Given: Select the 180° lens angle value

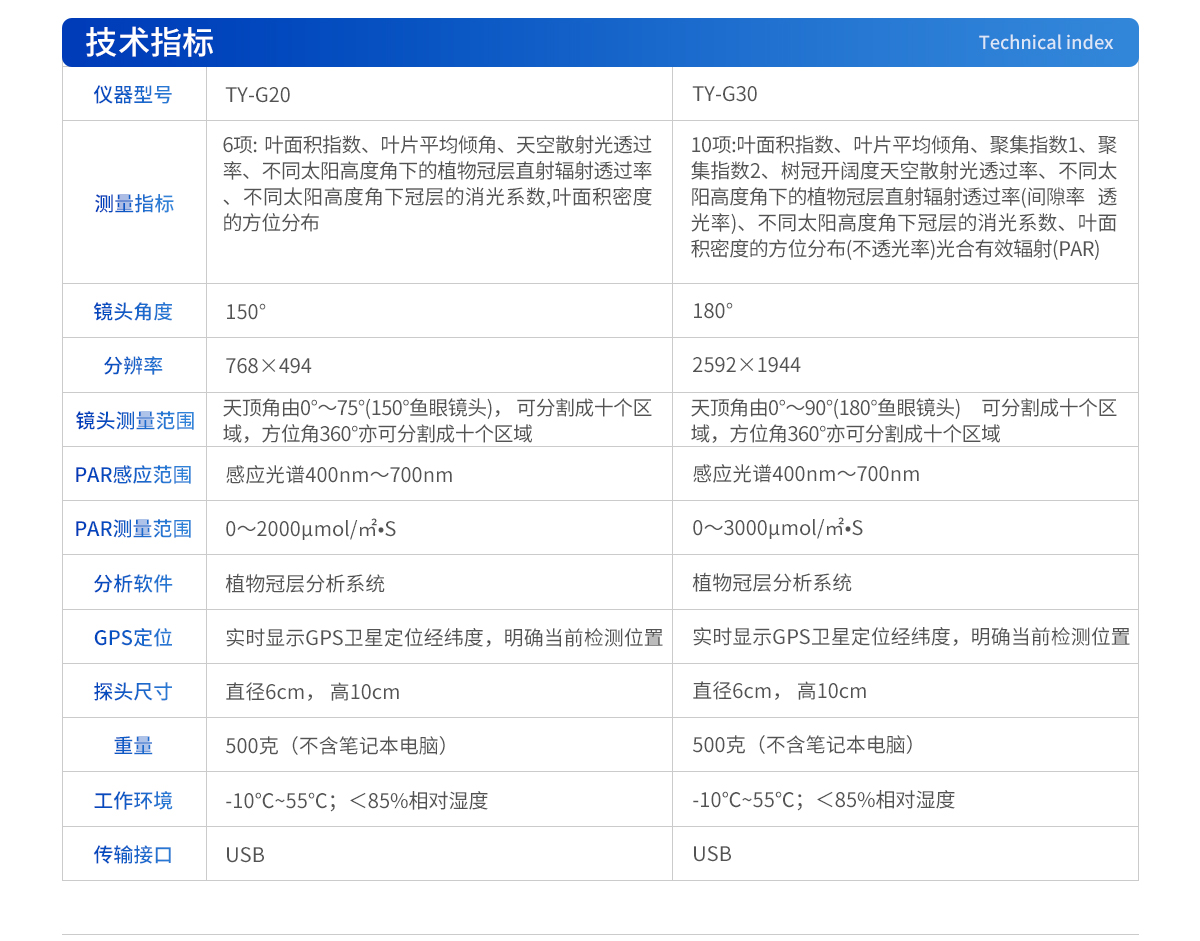Looking at the screenshot, I should [712, 312].
